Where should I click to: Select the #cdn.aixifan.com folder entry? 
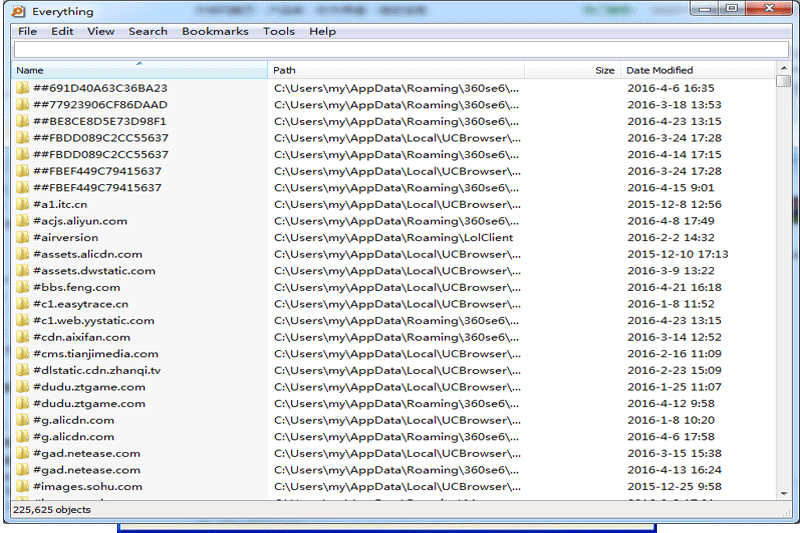coord(82,337)
